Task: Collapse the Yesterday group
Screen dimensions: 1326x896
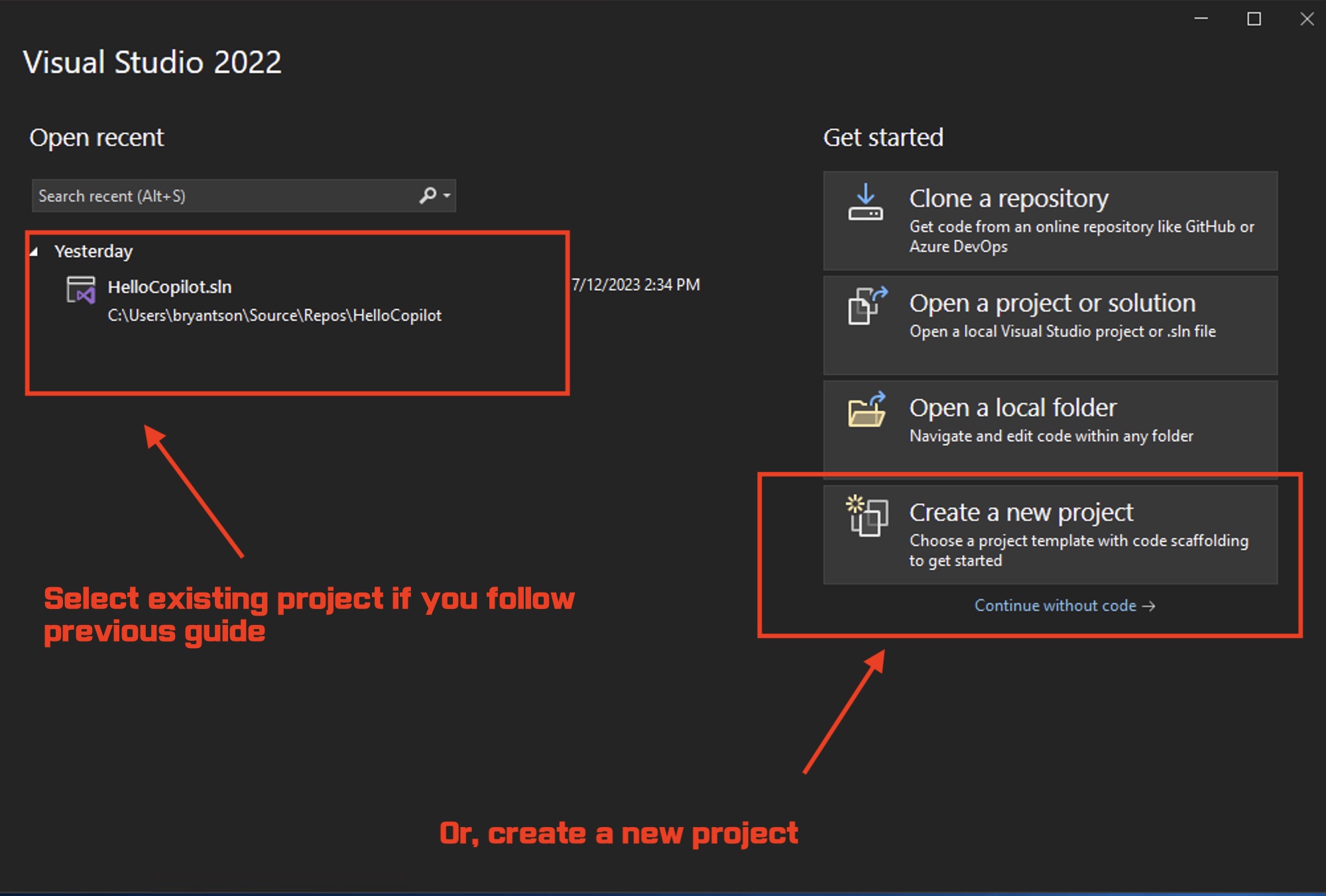Action: tap(34, 252)
